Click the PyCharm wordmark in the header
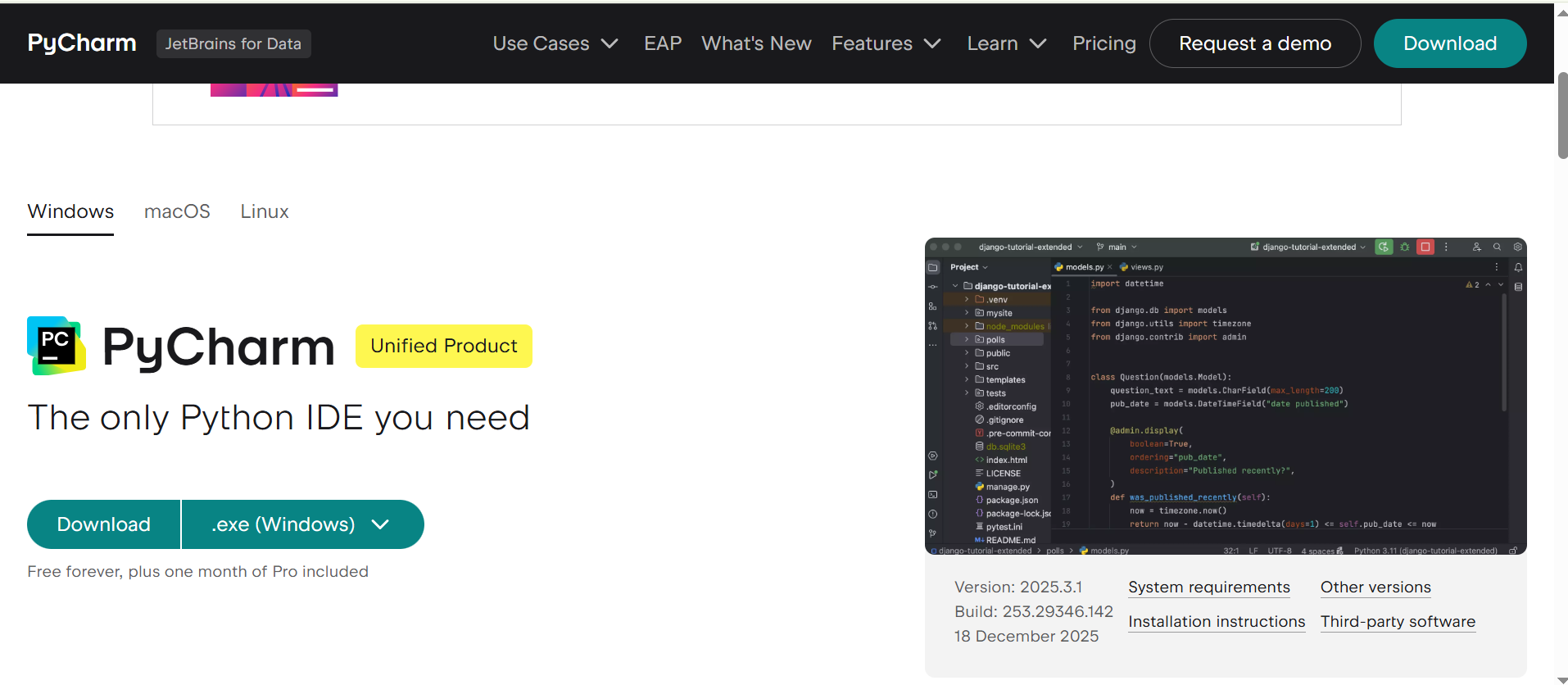This screenshot has width=1568, height=685. point(82,43)
